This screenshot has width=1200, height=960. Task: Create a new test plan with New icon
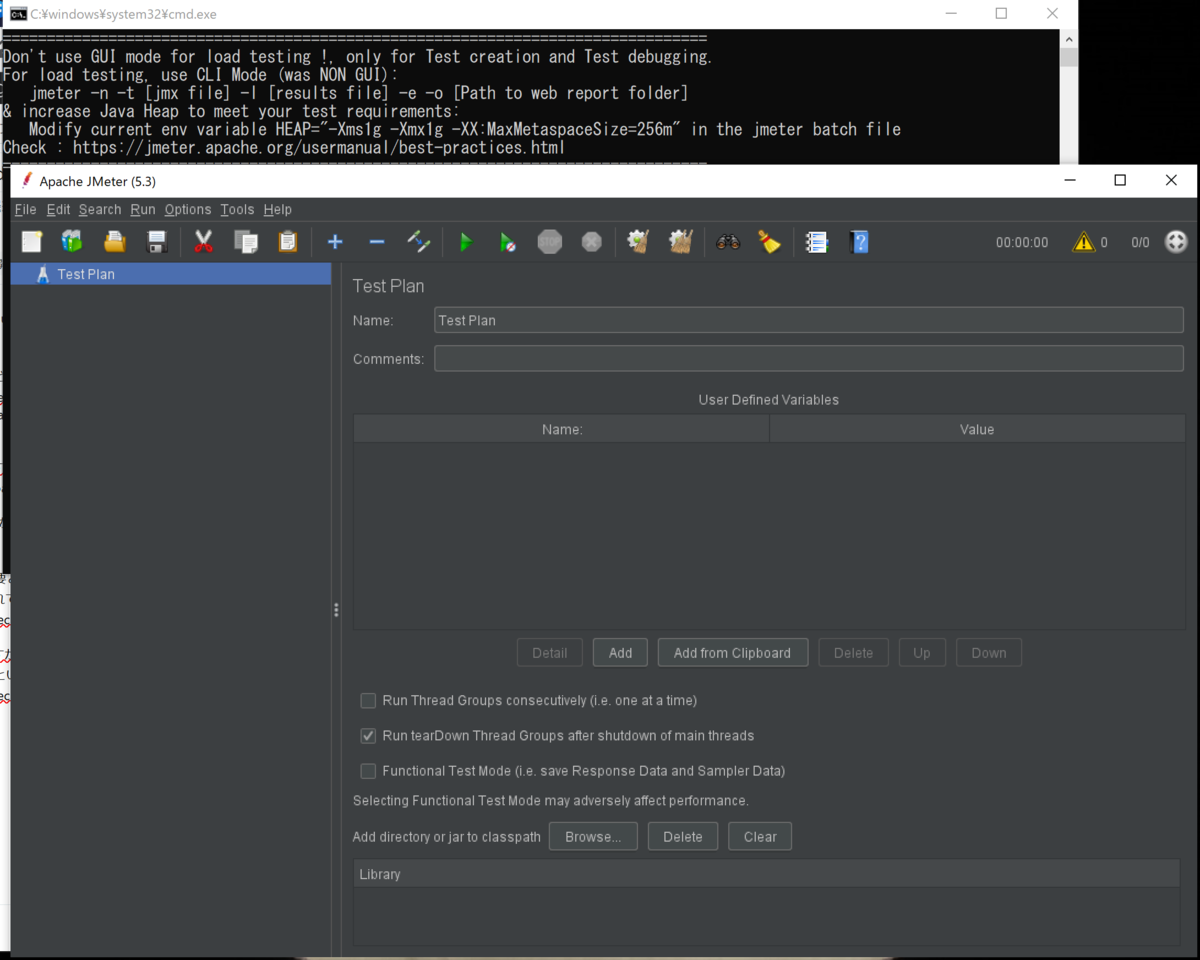pos(32,242)
